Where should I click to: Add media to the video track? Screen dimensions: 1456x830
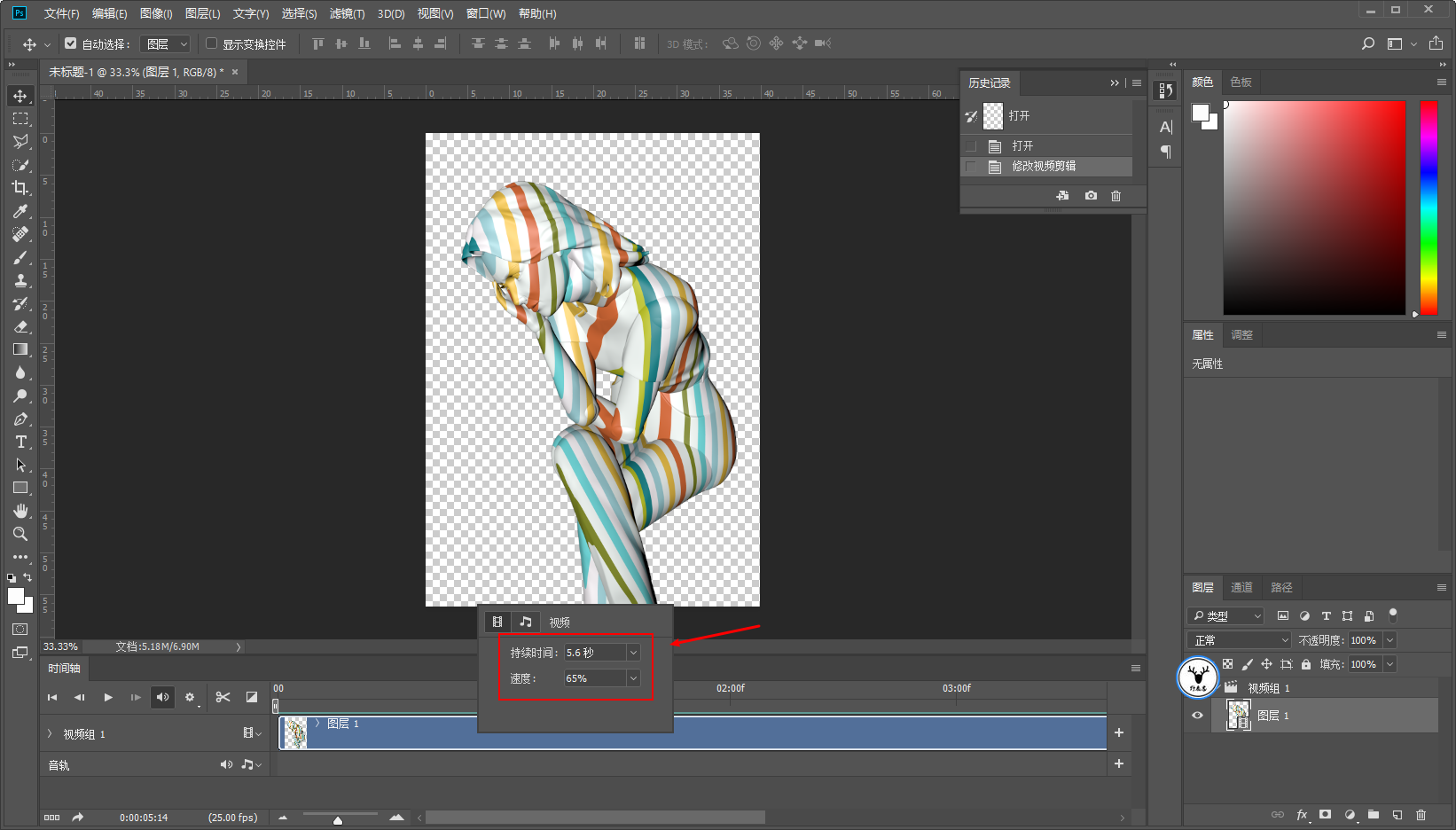1119,732
